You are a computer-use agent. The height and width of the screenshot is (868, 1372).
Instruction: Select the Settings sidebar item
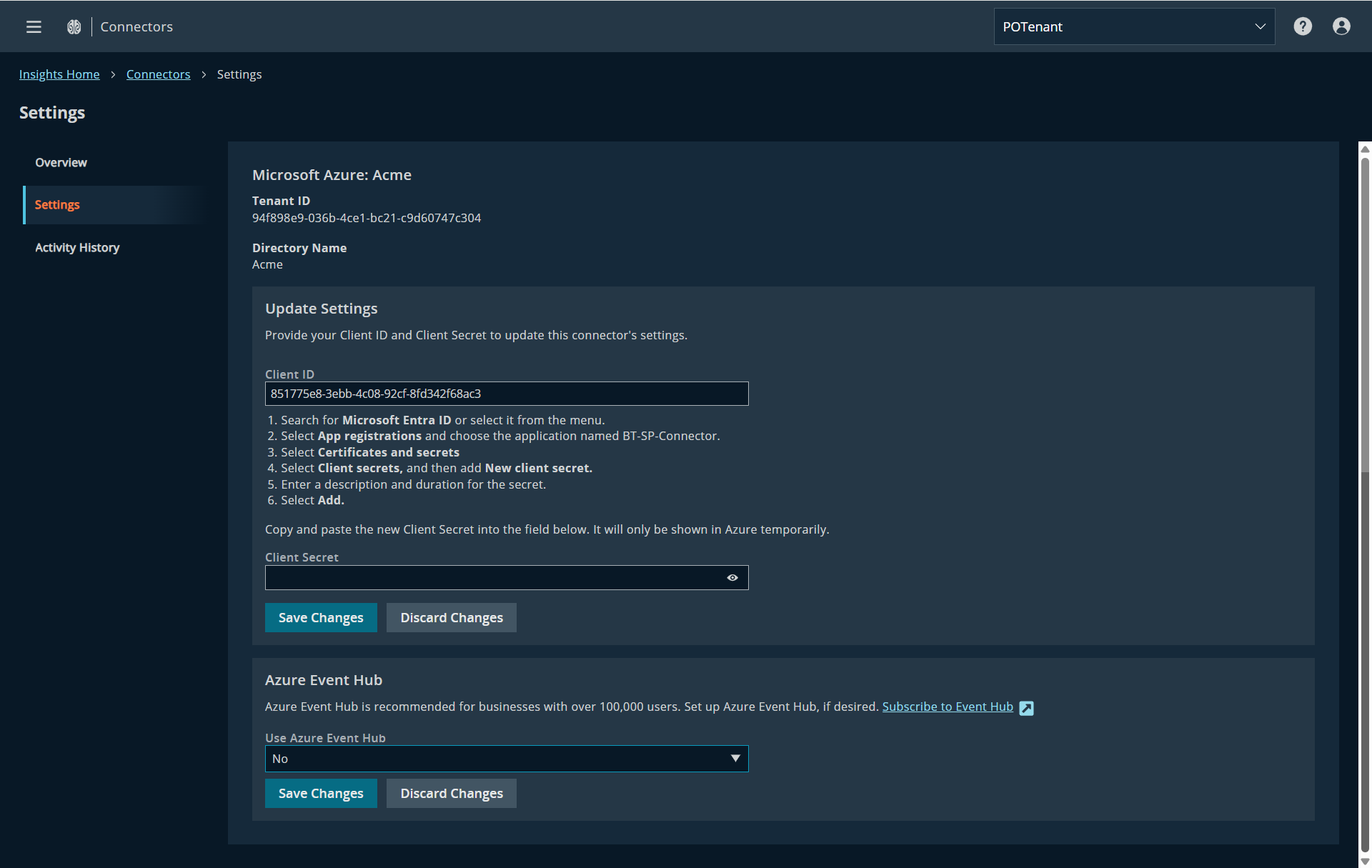[x=57, y=205]
